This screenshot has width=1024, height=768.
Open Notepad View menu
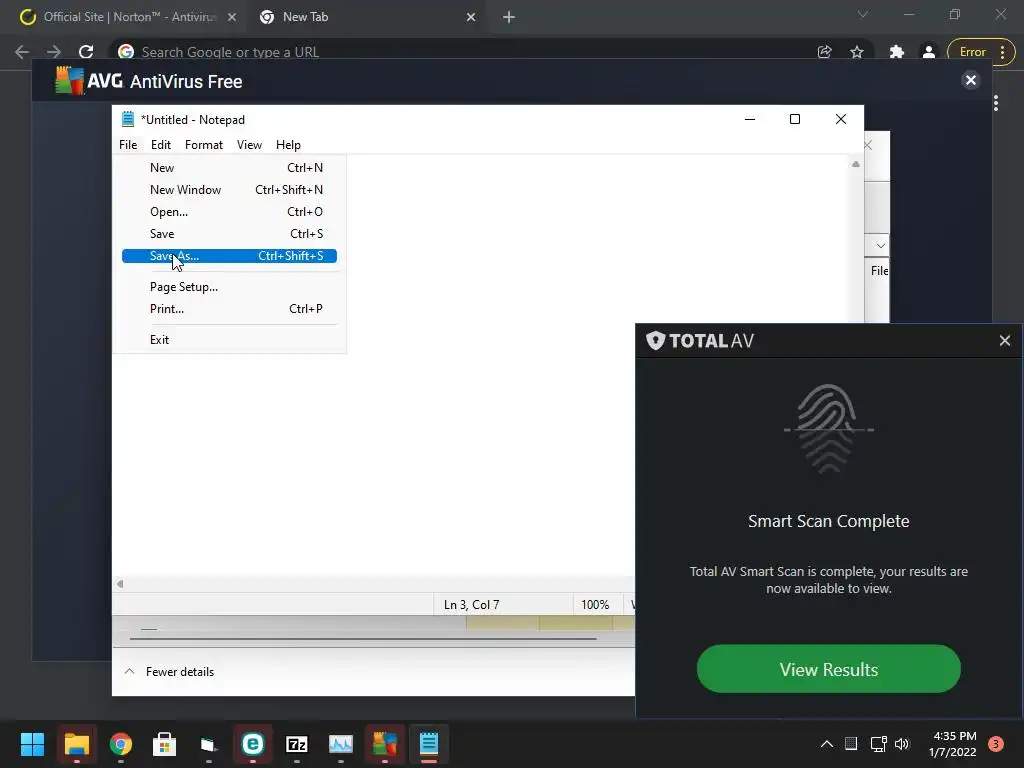[x=249, y=145]
